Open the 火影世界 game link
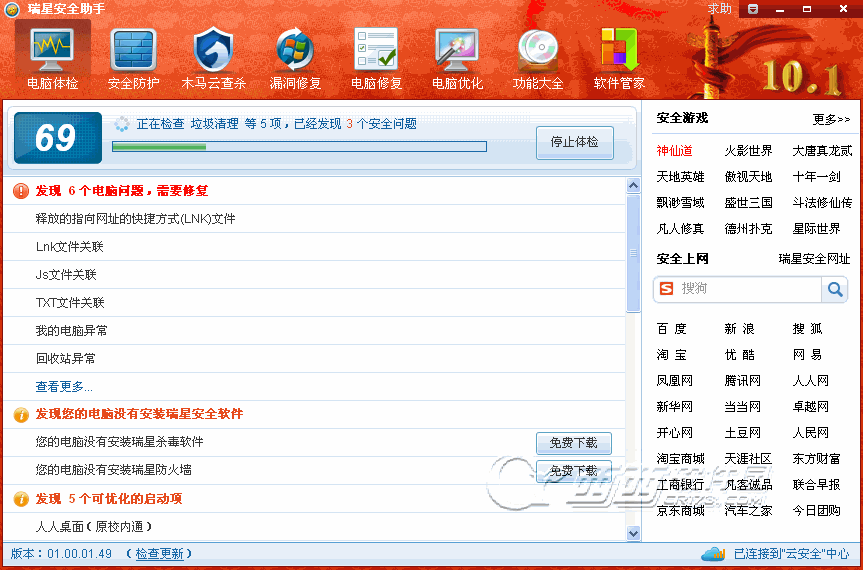This screenshot has width=863, height=570. tap(748, 151)
